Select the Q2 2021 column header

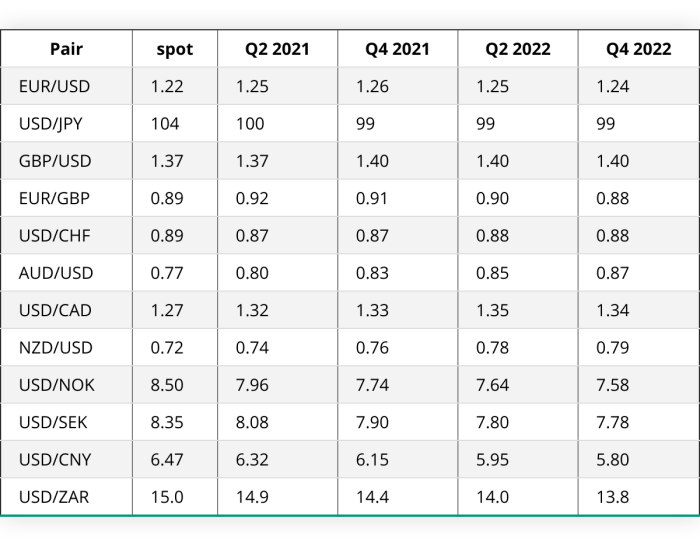(x=277, y=49)
